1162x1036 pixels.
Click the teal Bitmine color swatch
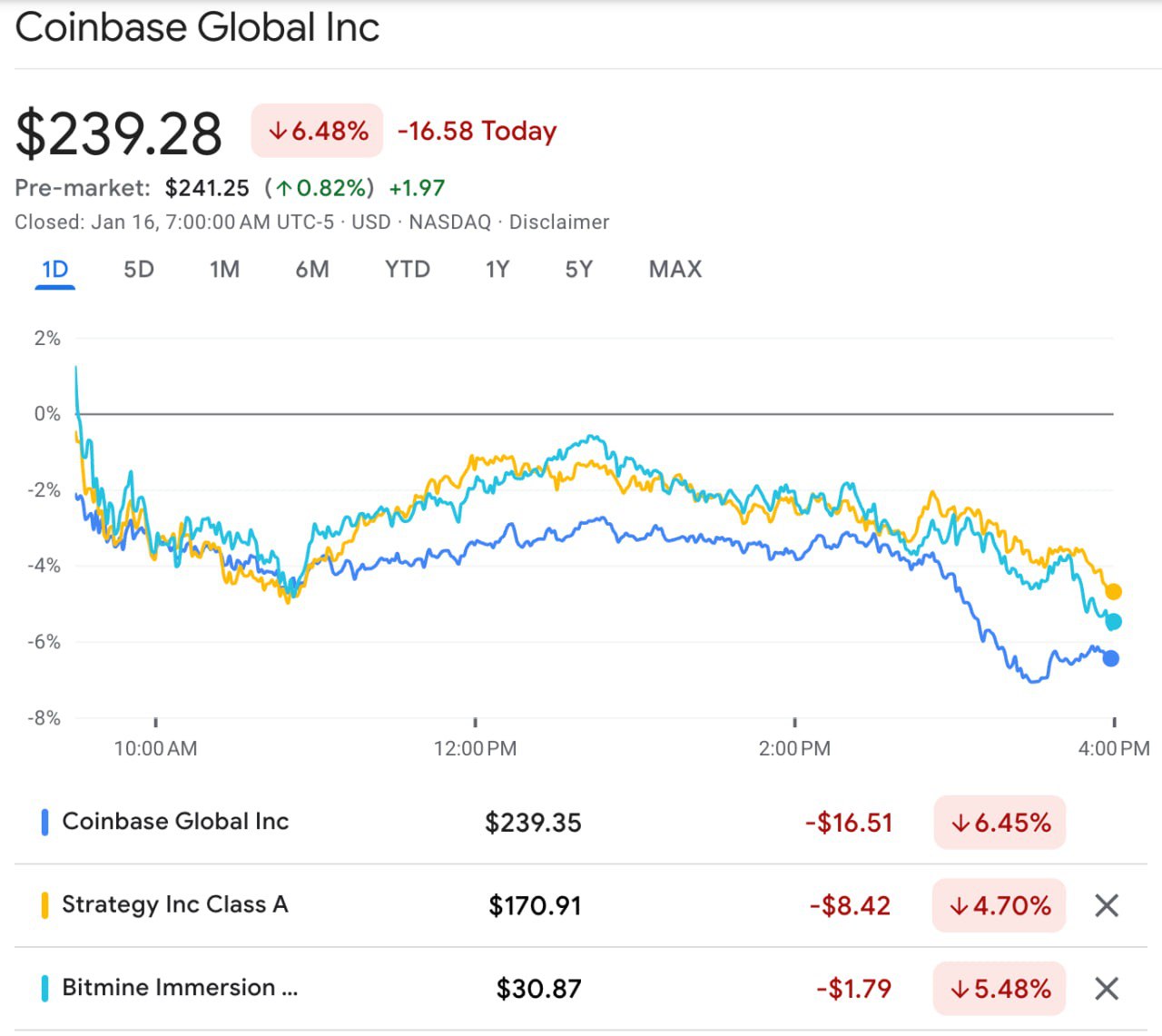(44, 988)
